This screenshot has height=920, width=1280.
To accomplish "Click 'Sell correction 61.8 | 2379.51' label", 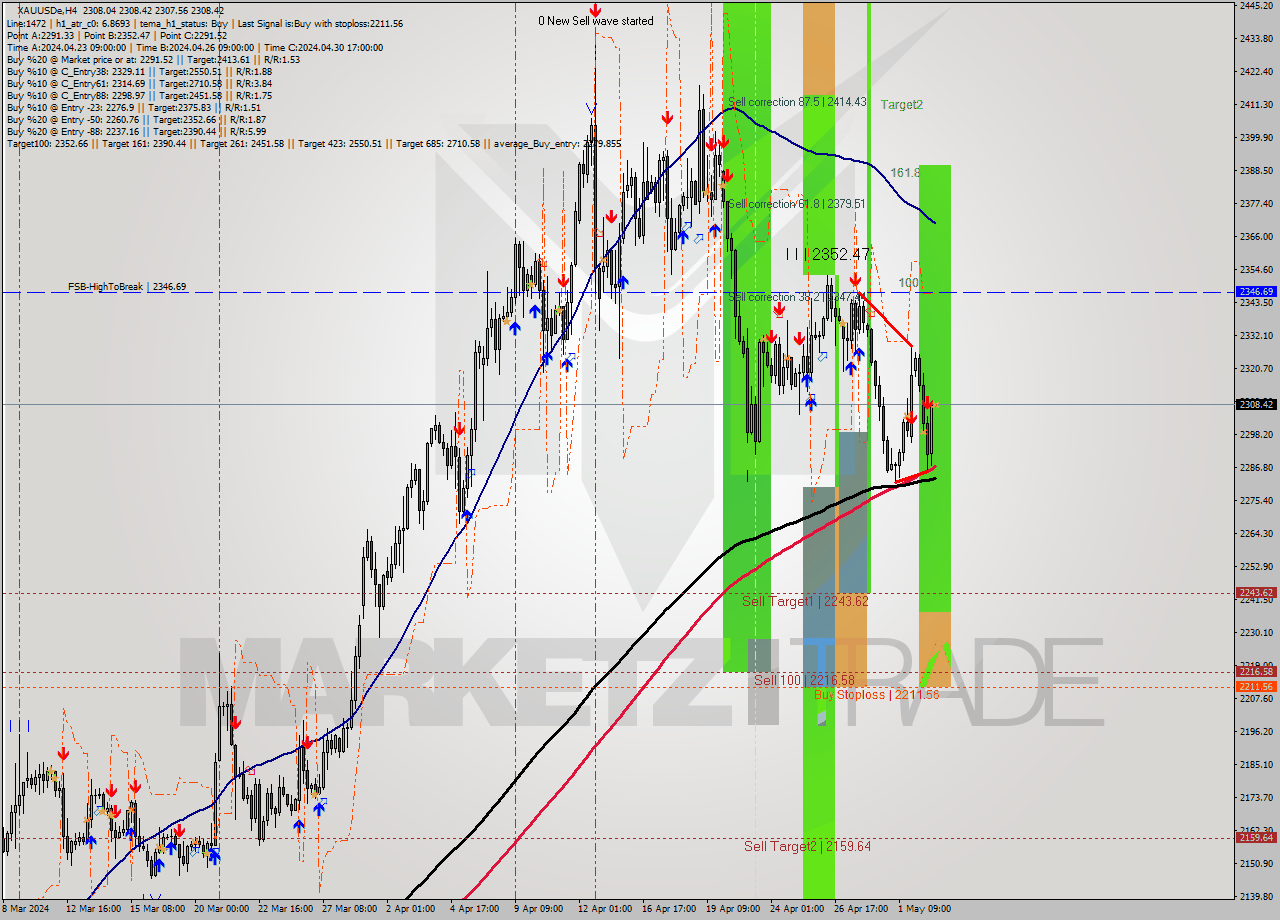I will tap(797, 204).
